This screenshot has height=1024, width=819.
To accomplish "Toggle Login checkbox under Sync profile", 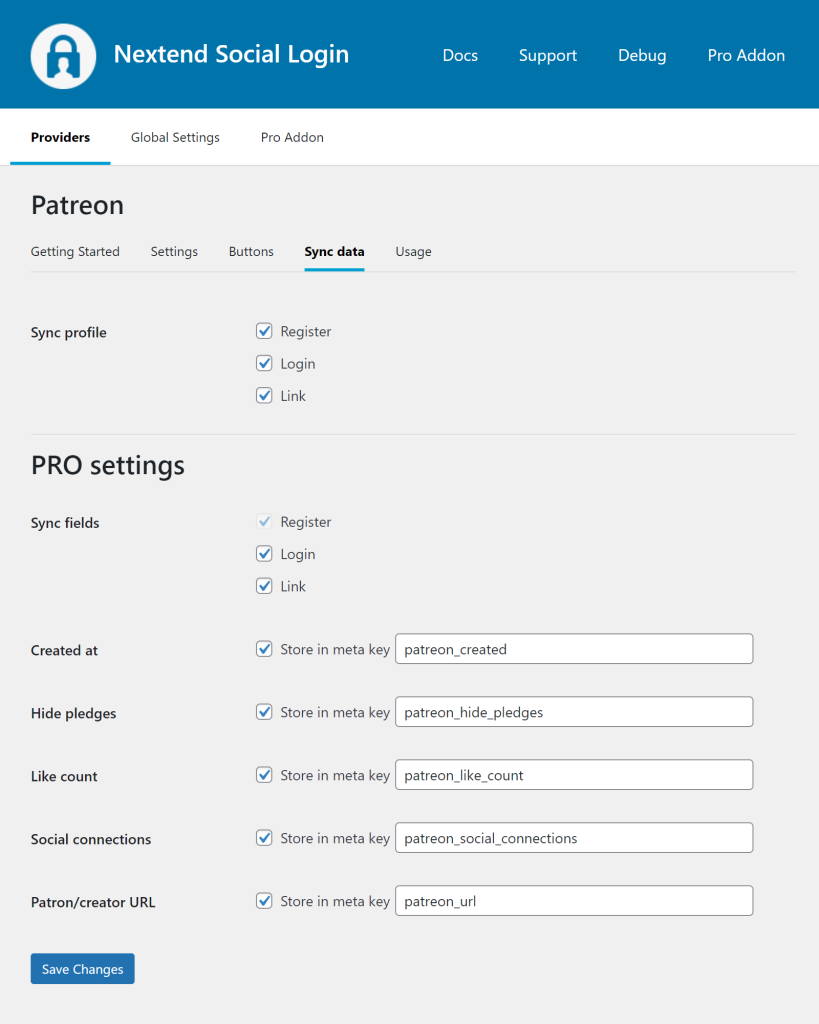I will pyautogui.click(x=264, y=364).
